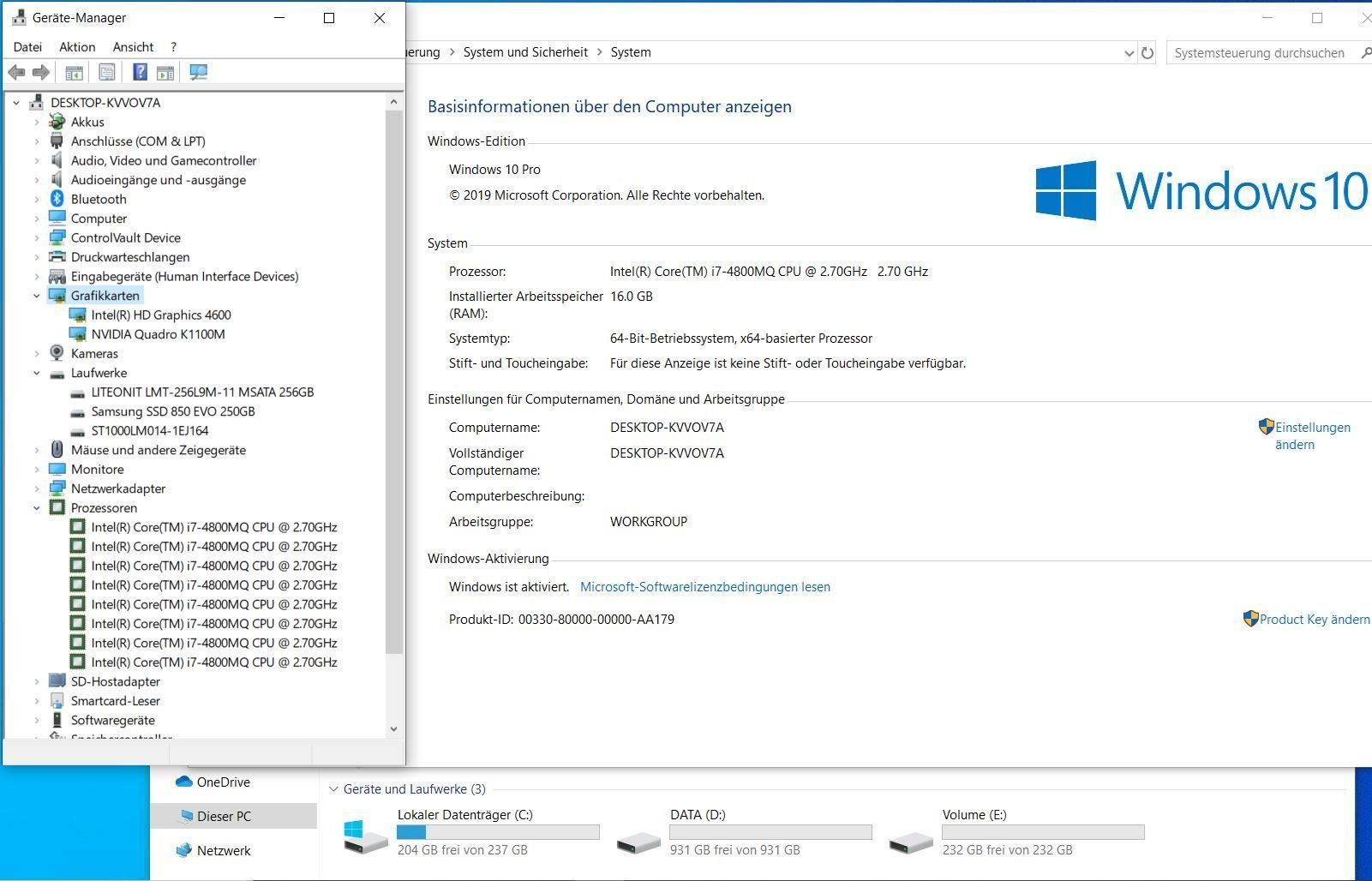Select Softwaregeräte row
The width and height of the screenshot is (1372, 881).
[x=112, y=720]
